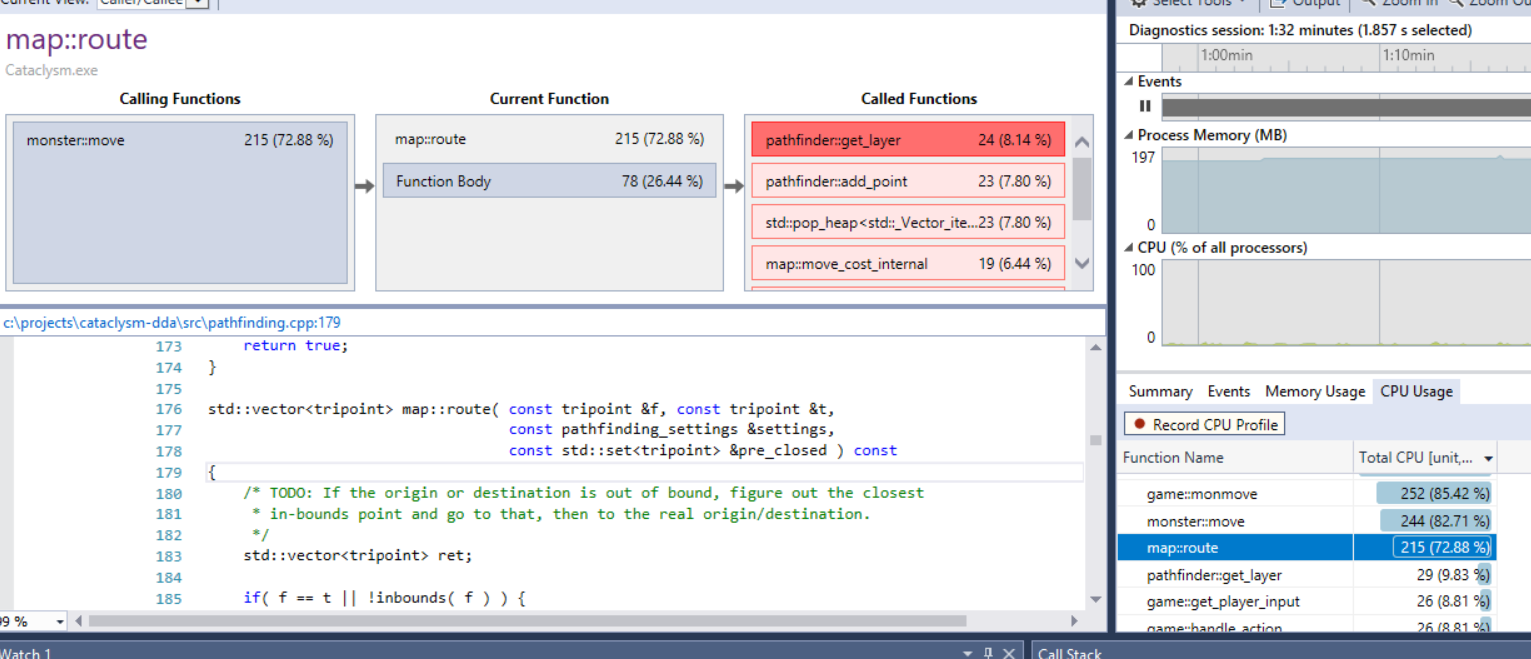Click Called Functions scroll up arrow

pyautogui.click(x=1081, y=141)
